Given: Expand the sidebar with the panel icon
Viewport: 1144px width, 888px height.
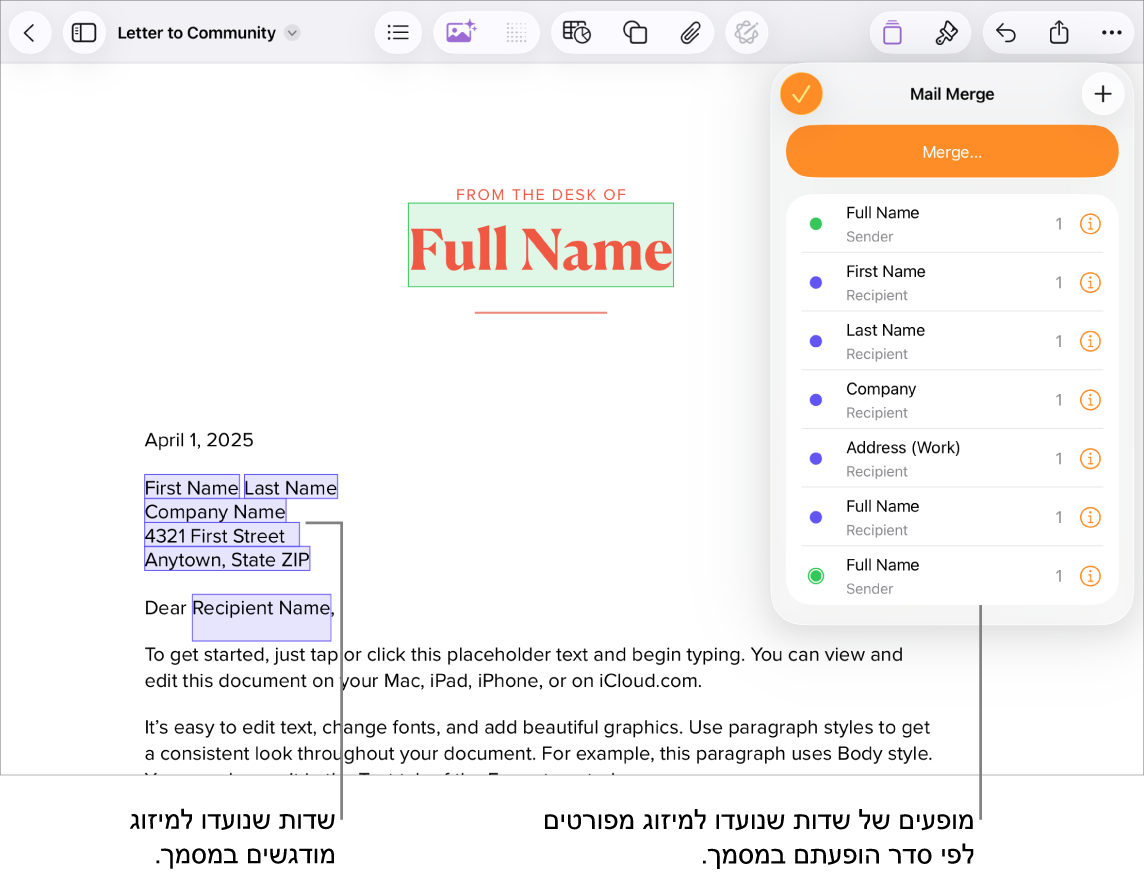Looking at the screenshot, I should (84, 32).
